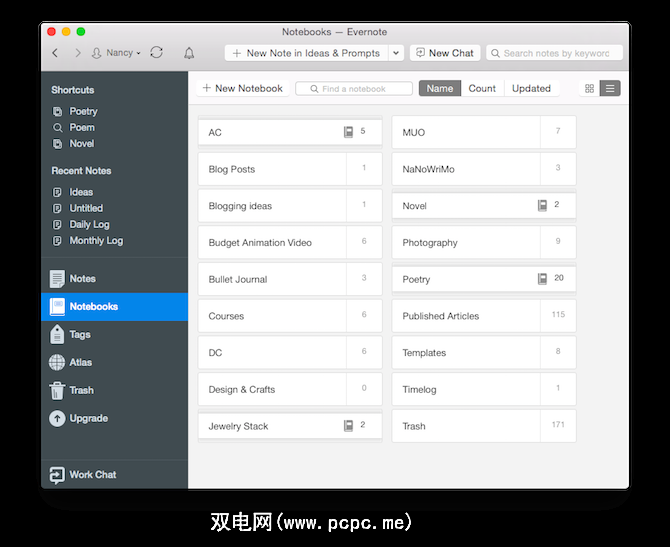Focus the Search notes by keyword field
The width and height of the screenshot is (670, 547).
pos(555,53)
